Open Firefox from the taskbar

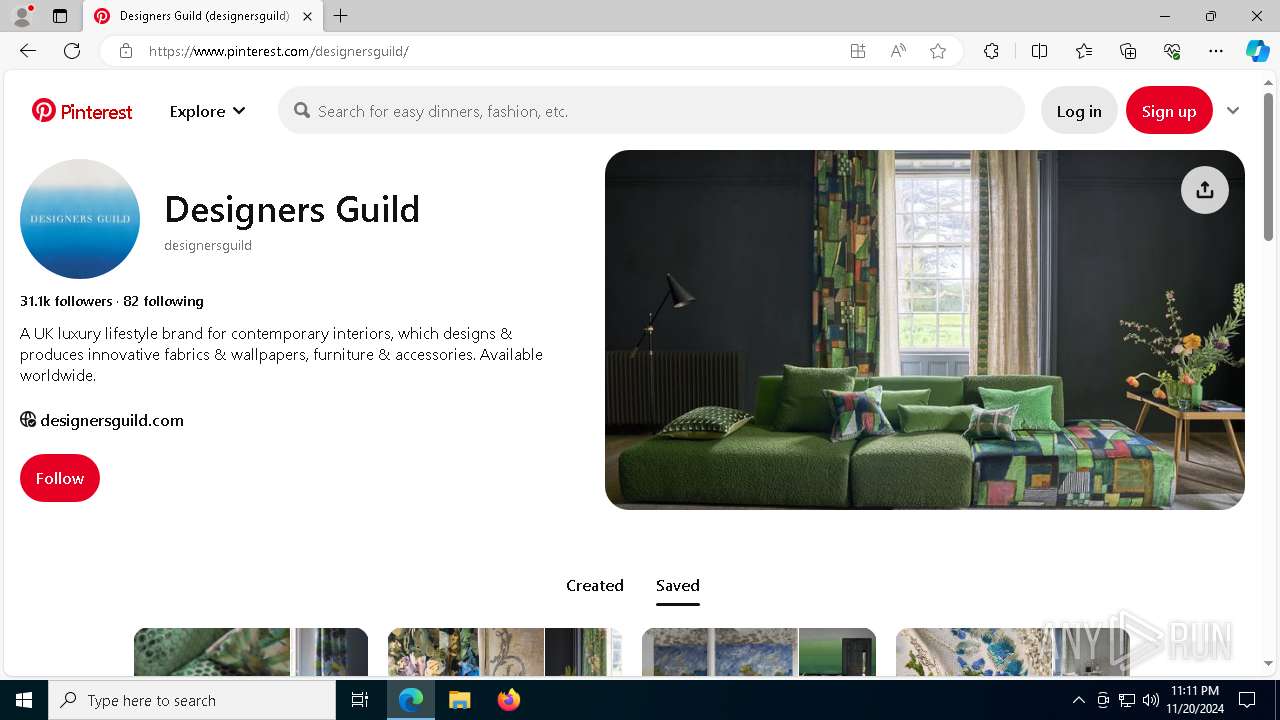coord(508,700)
